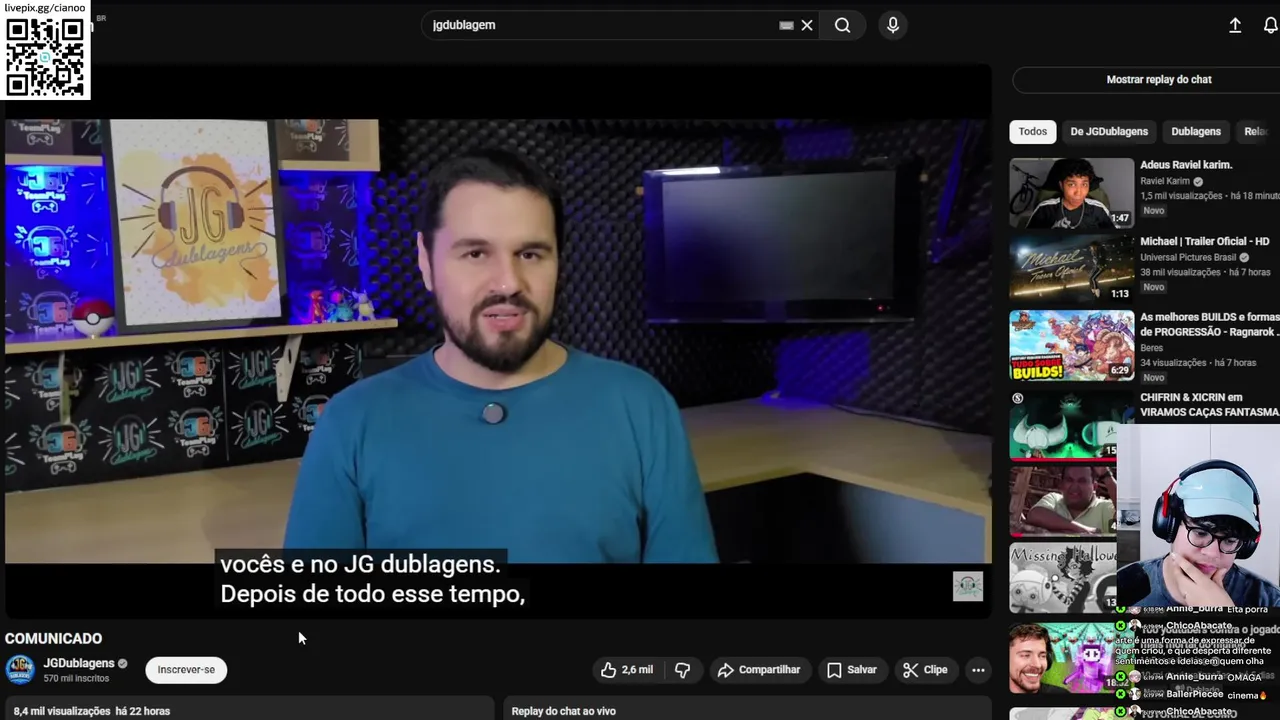Click the '570 mil inscritos' subscriber count
The image size is (1280, 720).
coord(76,678)
